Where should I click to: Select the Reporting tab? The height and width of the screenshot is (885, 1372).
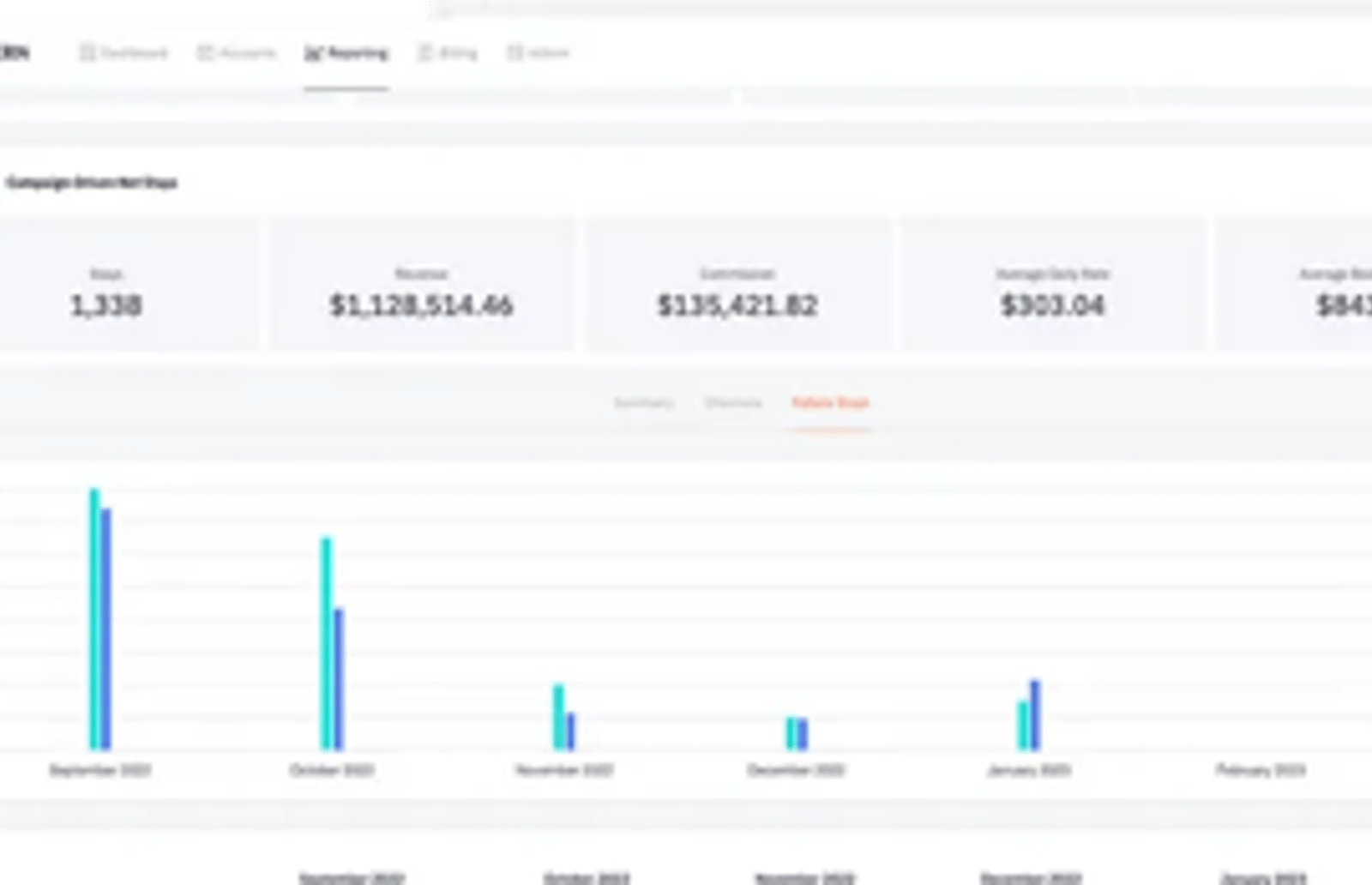pyautogui.click(x=346, y=53)
